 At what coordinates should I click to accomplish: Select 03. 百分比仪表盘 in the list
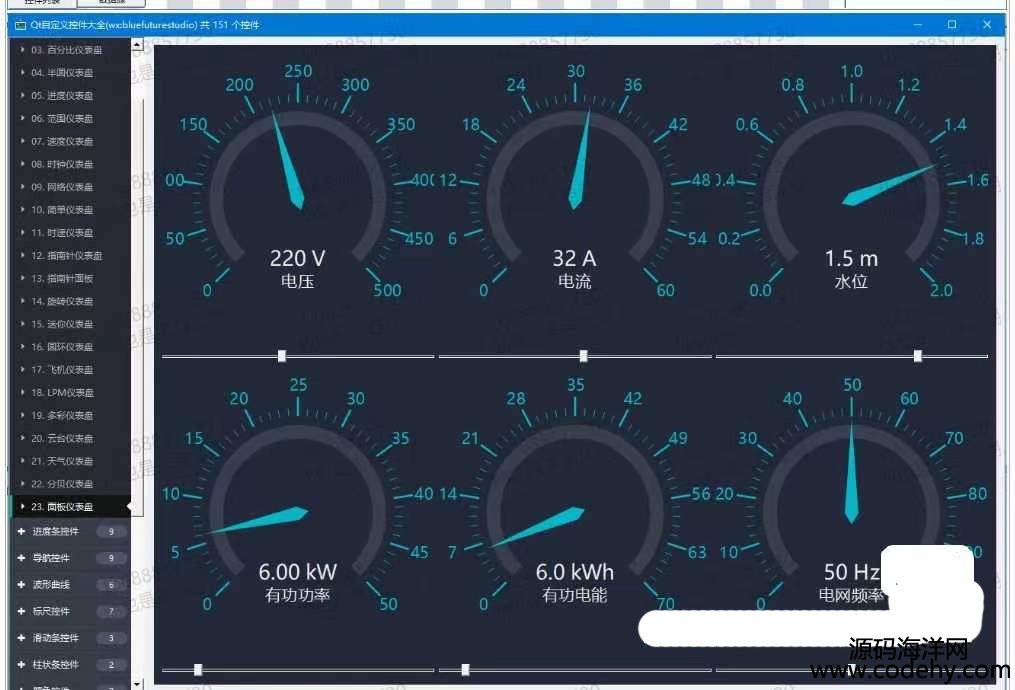click(x=66, y=49)
